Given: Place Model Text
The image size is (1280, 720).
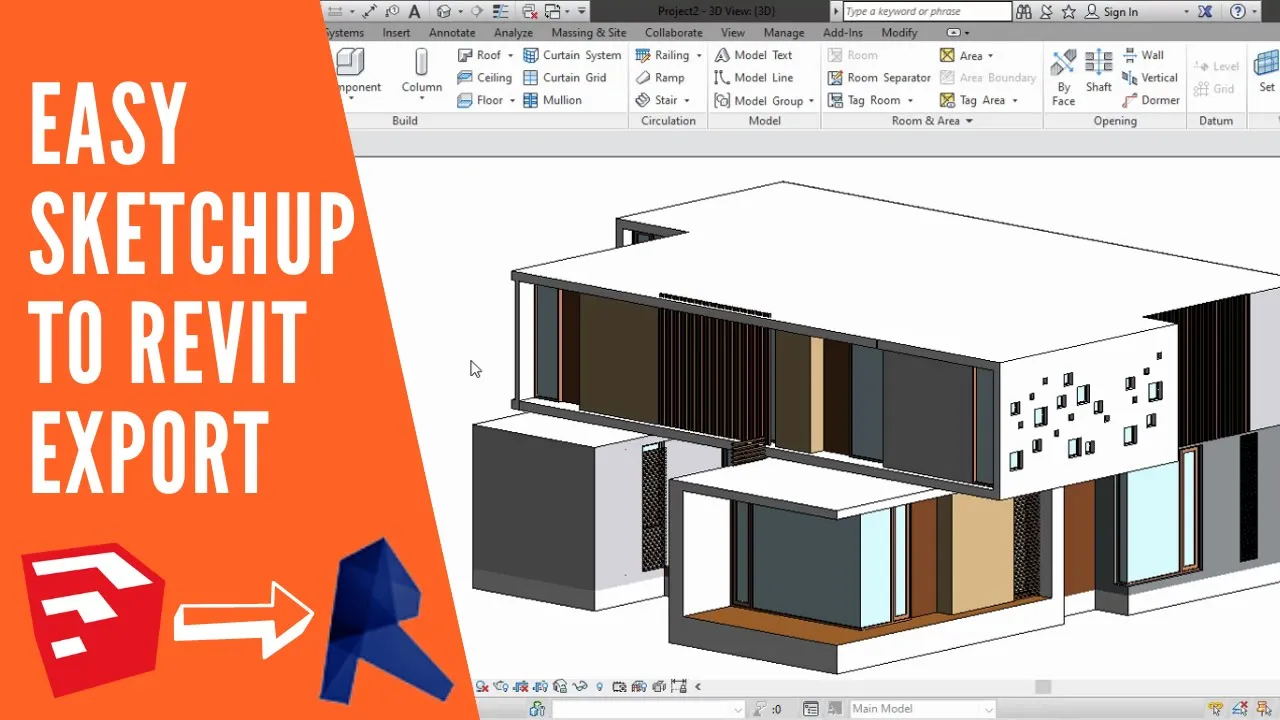Looking at the screenshot, I should [x=753, y=55].
